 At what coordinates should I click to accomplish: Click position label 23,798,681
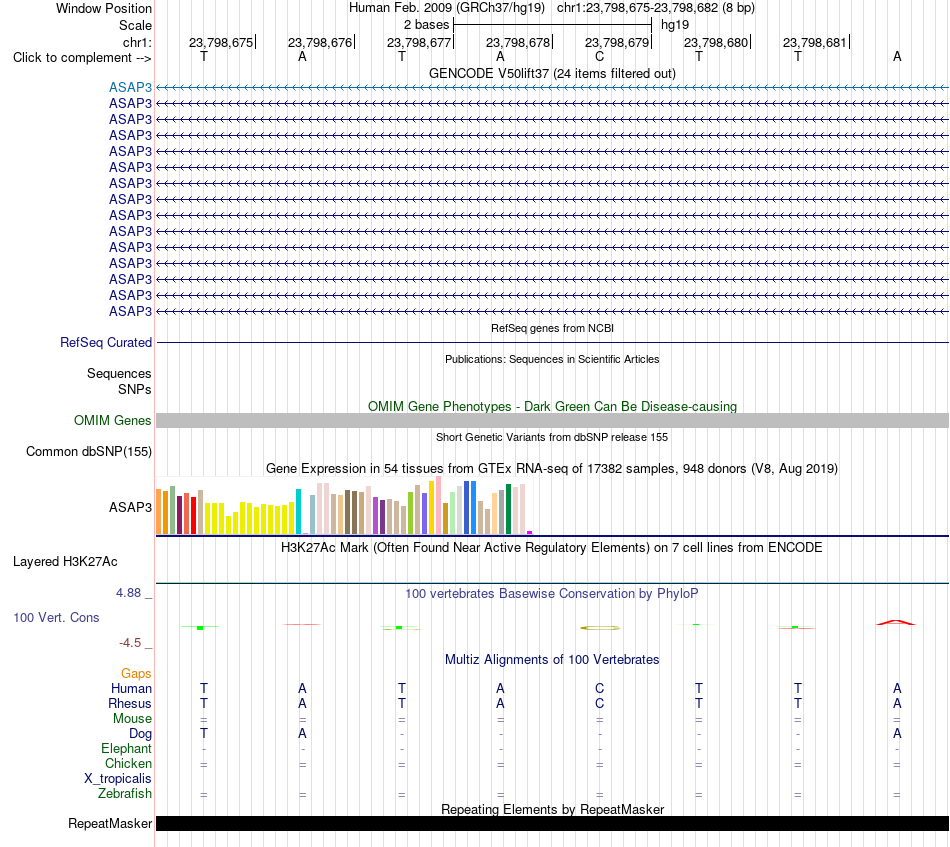[x=815, y=42]
